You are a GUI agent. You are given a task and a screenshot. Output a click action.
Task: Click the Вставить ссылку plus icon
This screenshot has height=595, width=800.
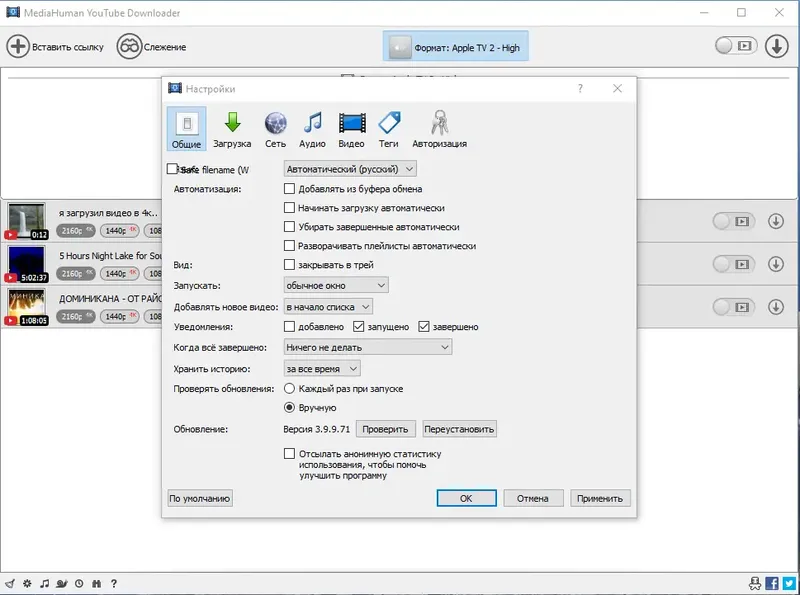coord(18,46)
